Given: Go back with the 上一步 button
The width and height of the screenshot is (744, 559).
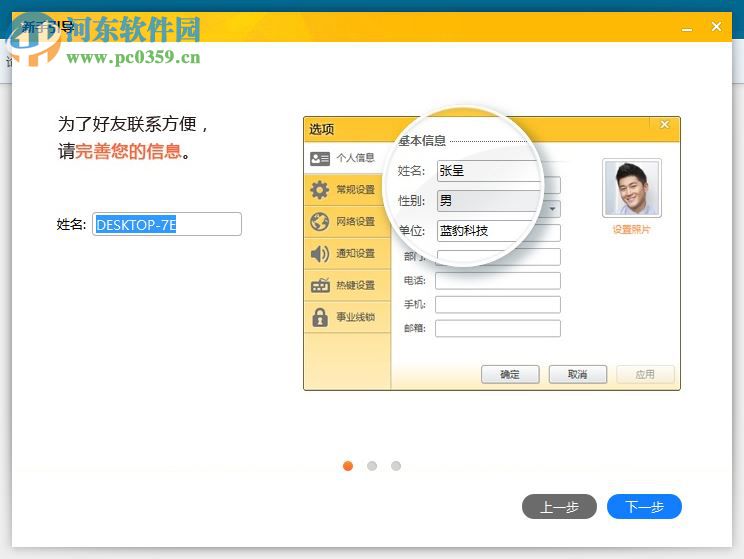Looking at the screenshot, I should tap(559, 507).
